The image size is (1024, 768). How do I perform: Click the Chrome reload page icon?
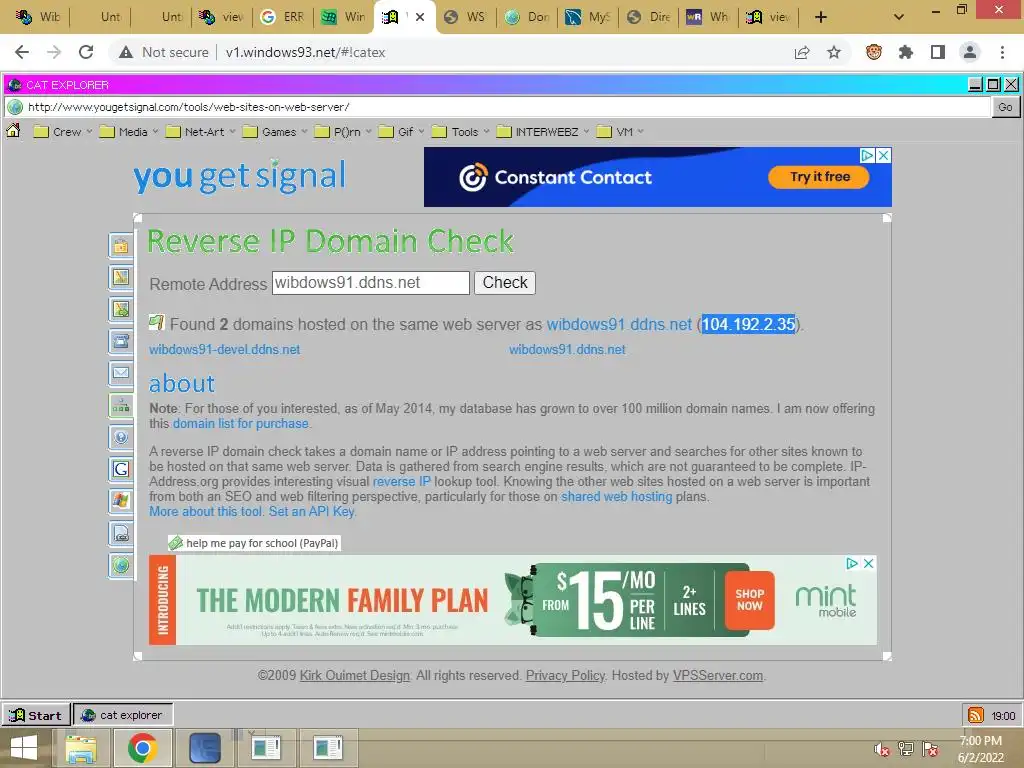click(86, 52)
